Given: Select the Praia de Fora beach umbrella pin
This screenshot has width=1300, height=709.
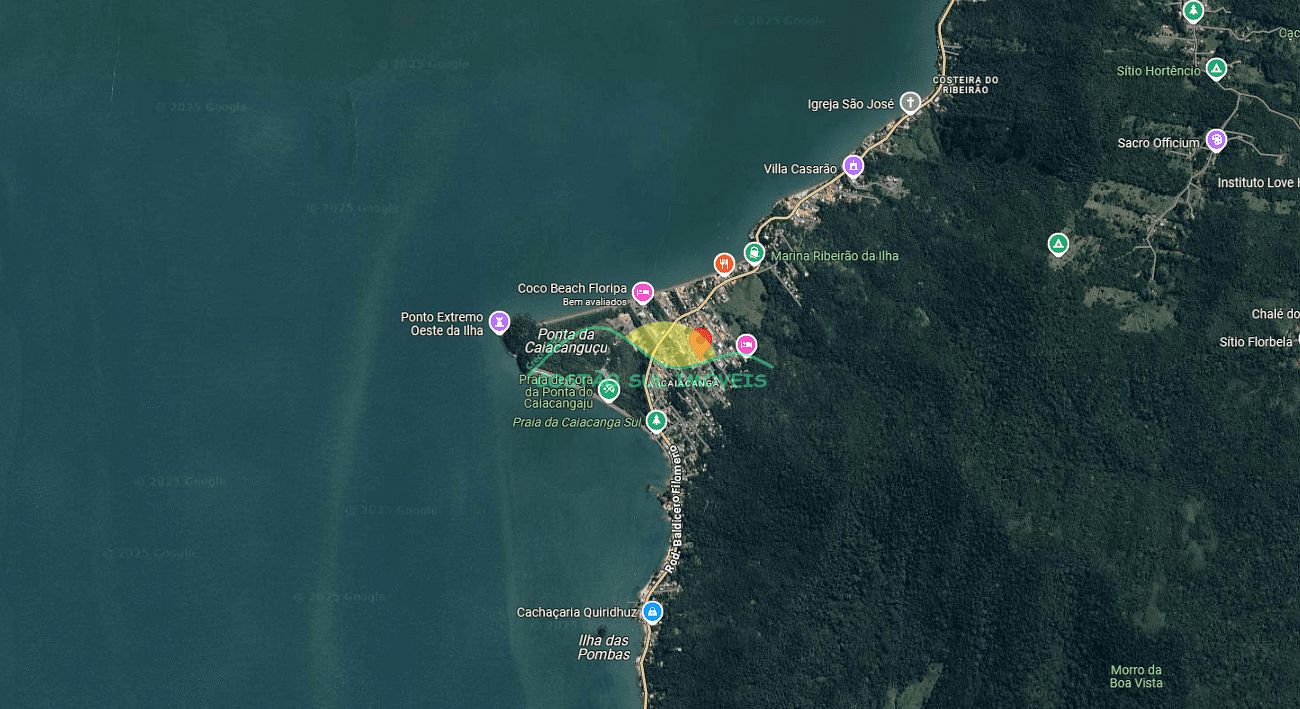Looking at the screenshot, I should (608, 390).
